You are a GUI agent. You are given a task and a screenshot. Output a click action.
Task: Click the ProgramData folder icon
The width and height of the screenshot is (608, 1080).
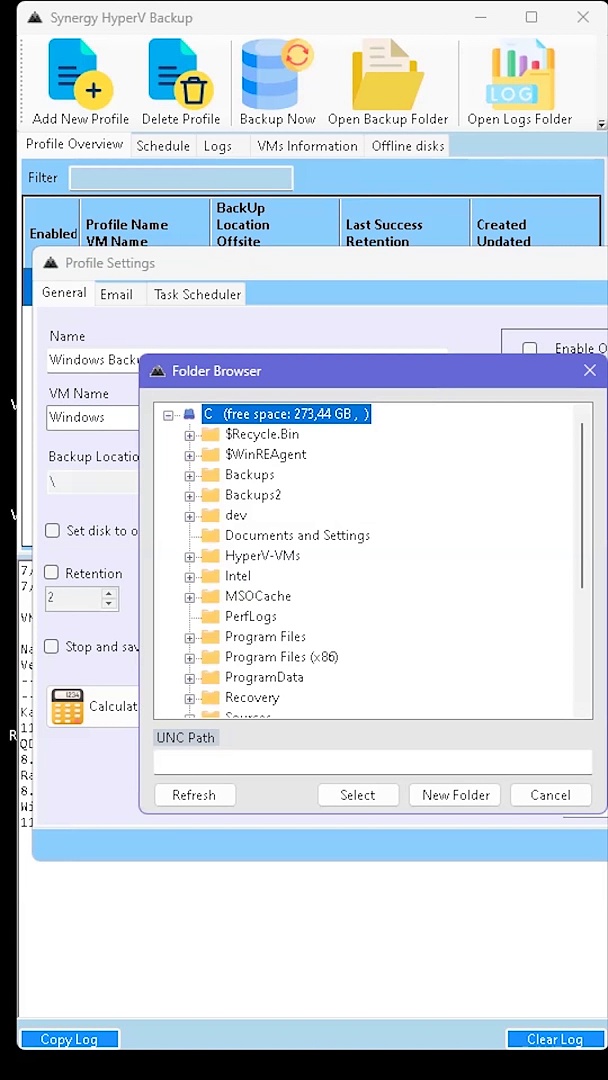pyautogui.click(x=210, y=677)
